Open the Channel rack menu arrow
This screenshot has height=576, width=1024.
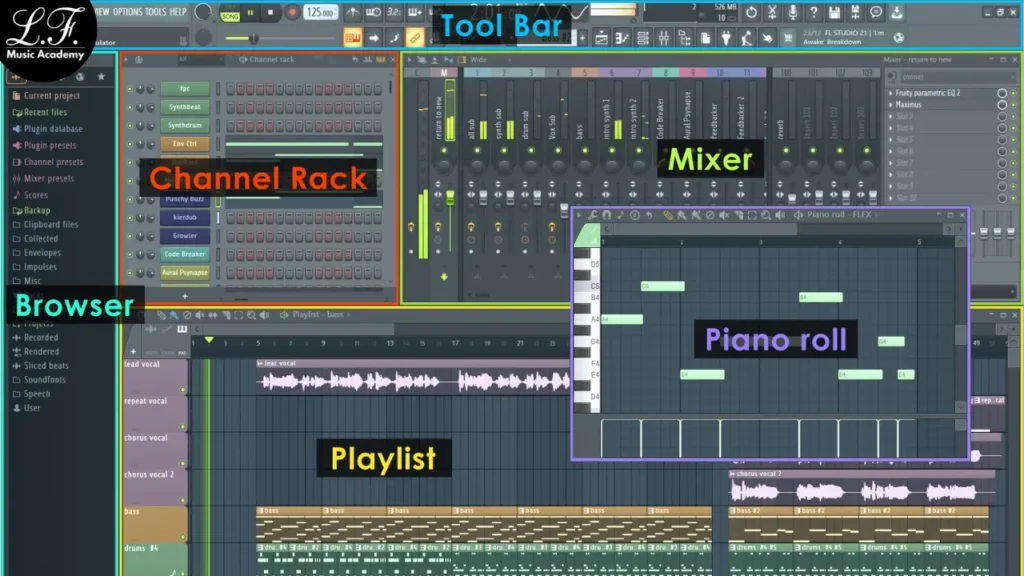[x=127, y=60]
